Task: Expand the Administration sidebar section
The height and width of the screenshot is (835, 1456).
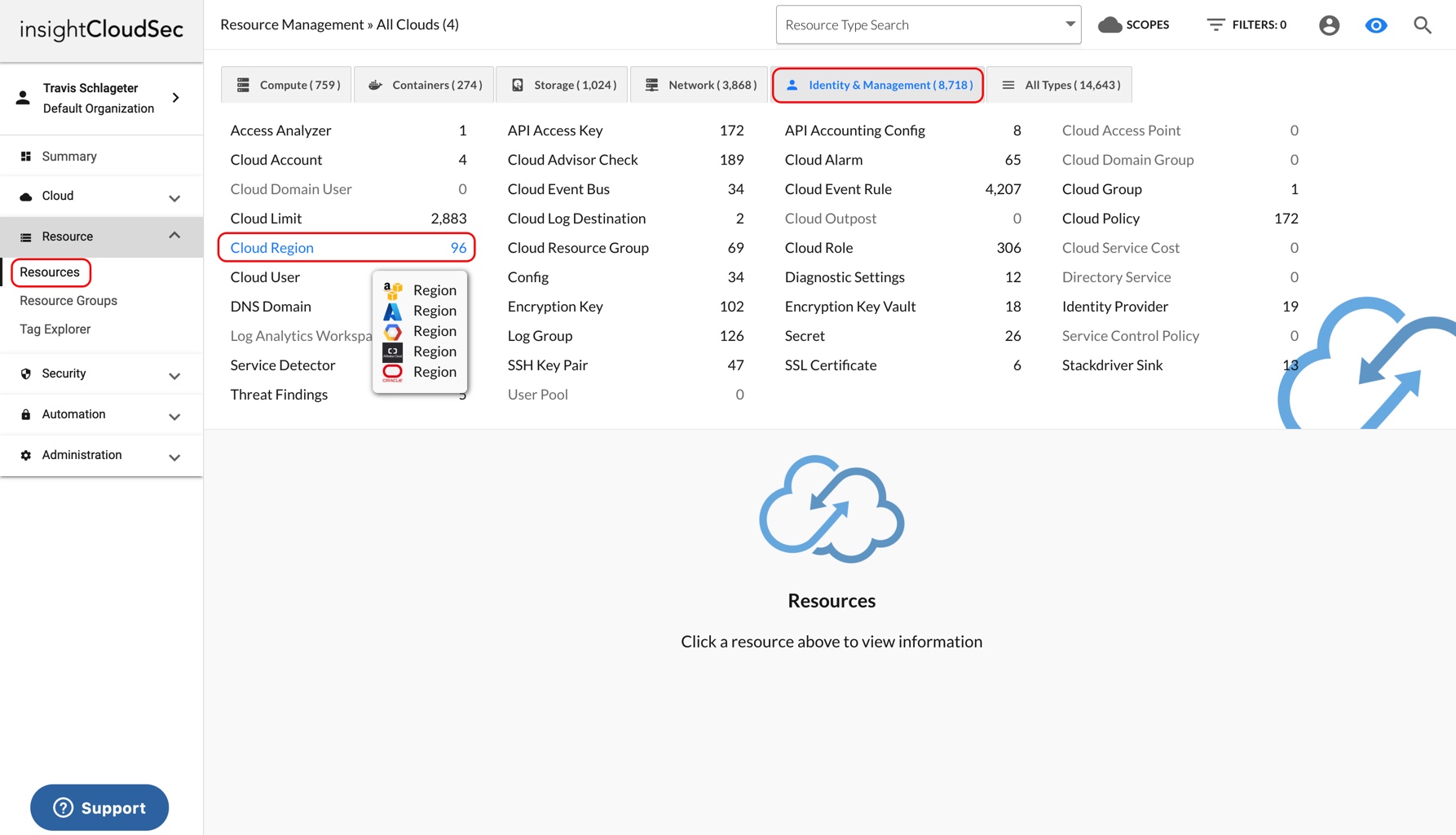Action: 174,457
